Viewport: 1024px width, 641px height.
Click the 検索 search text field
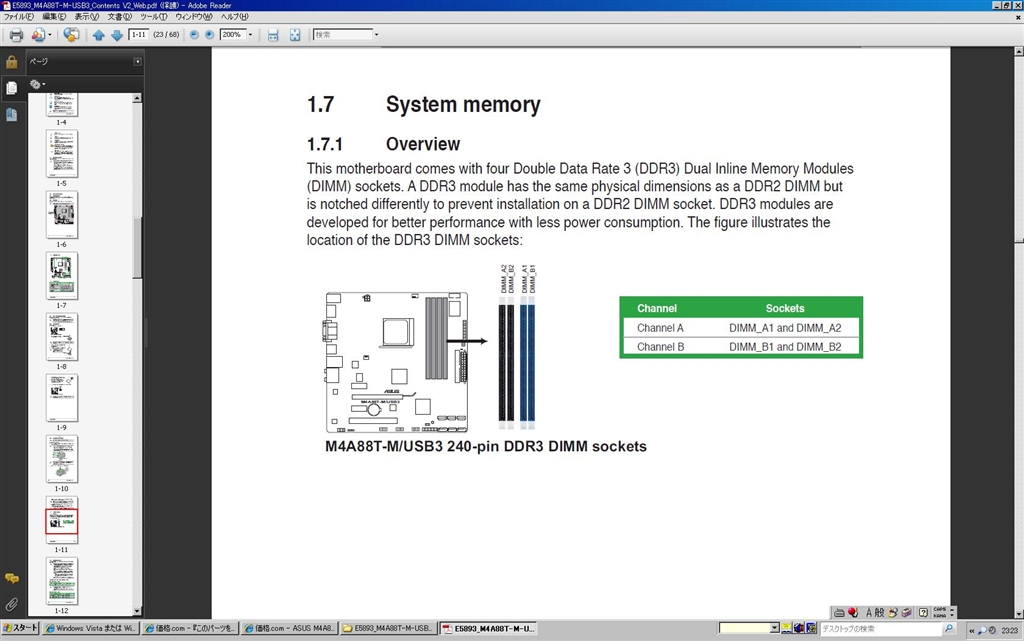tap(343, 35)
